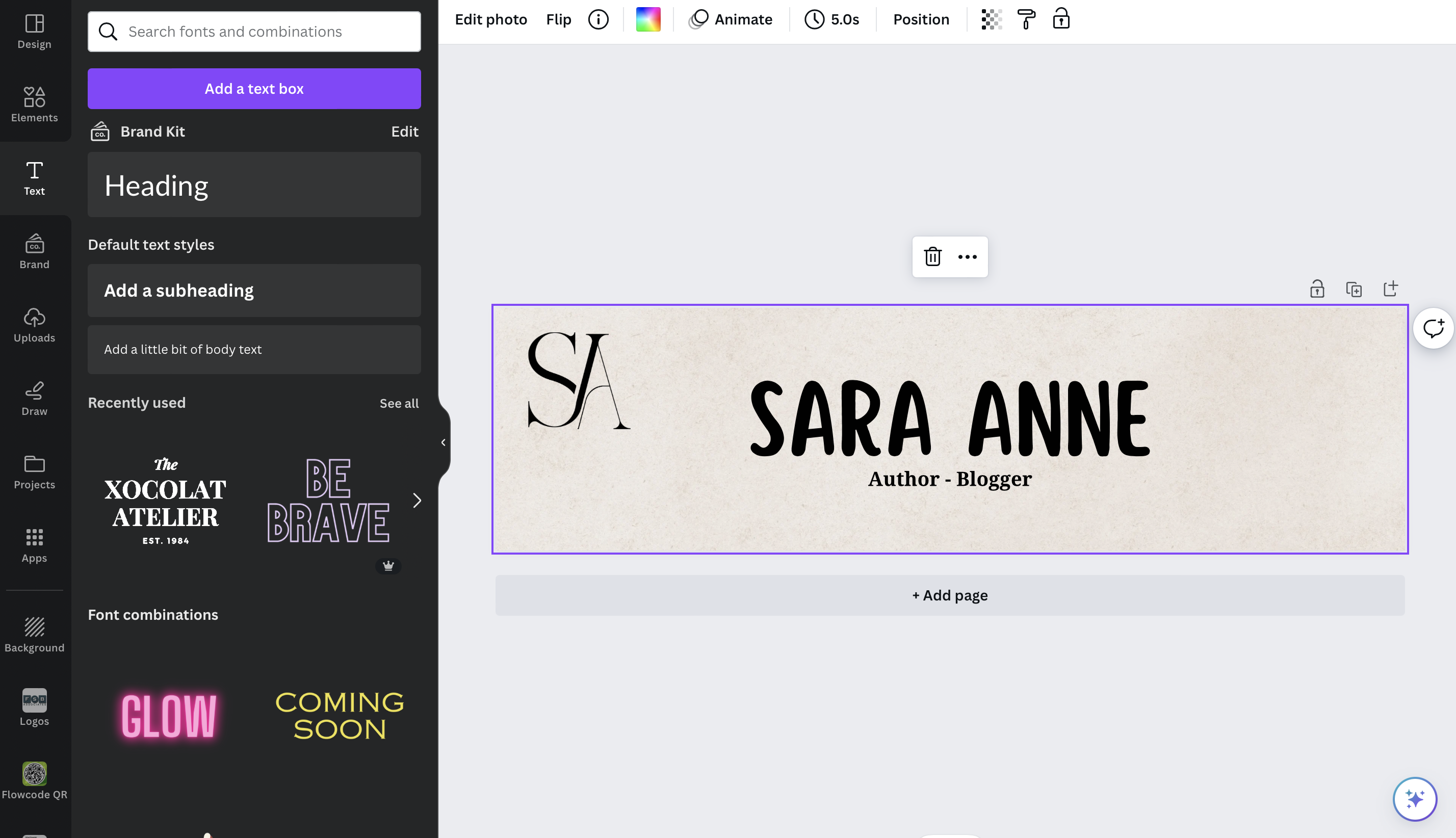Expand more recently used styles via arrow
Viewport: 1456px width, 838px height.
coord(417,500)
